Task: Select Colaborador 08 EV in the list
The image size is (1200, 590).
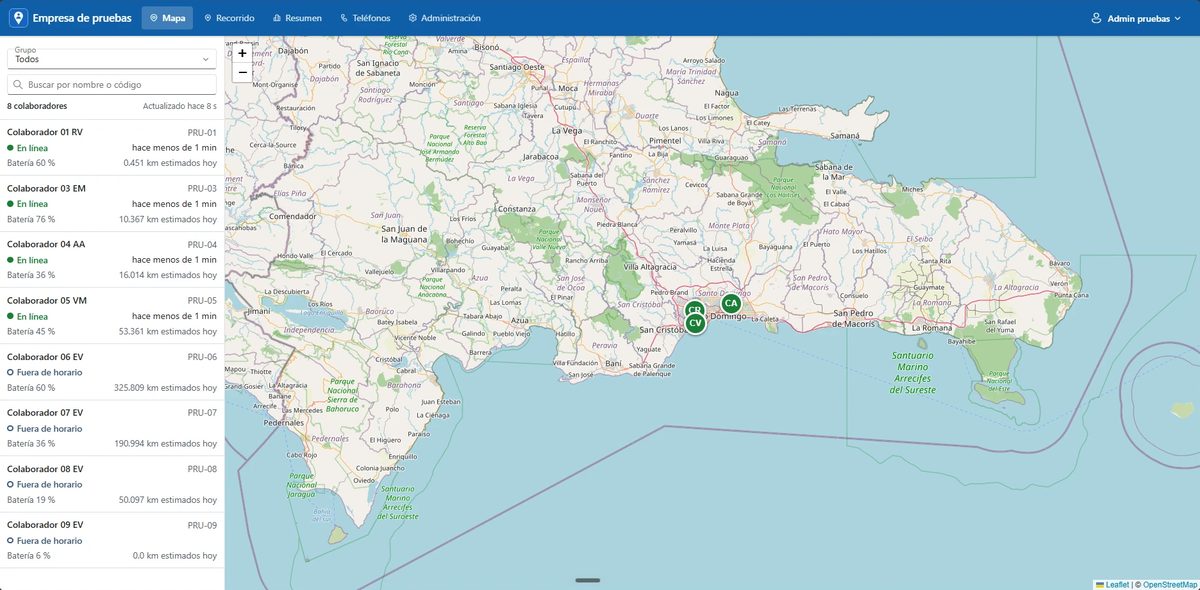Action: pos(112,483)
